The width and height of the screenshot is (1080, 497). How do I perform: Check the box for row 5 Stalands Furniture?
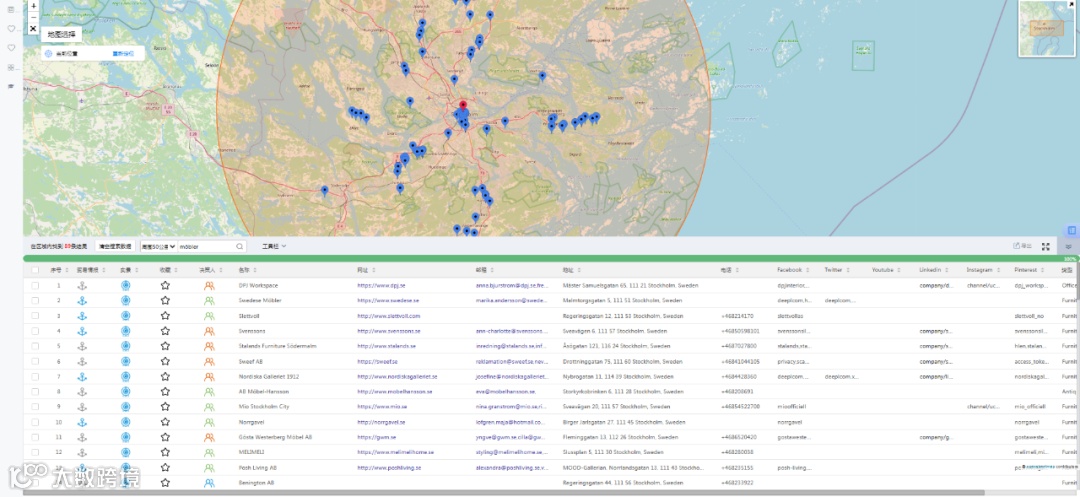(x=35, y=346)
